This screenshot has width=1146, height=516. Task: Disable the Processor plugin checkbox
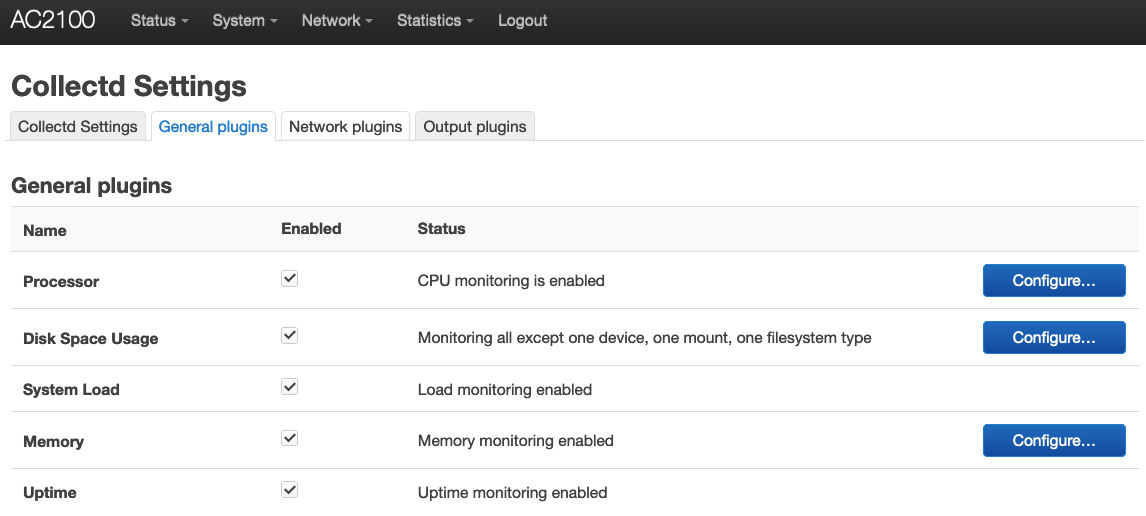[x=290, y=279]
